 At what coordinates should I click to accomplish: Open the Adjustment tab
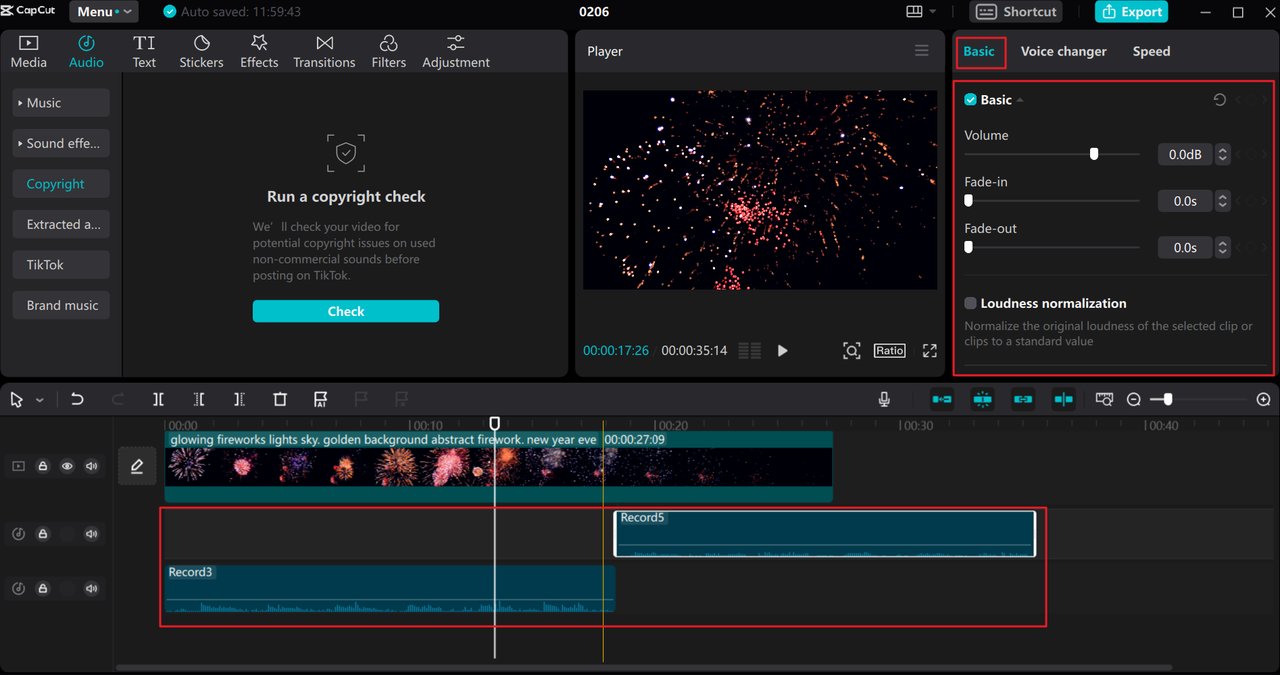456,51
